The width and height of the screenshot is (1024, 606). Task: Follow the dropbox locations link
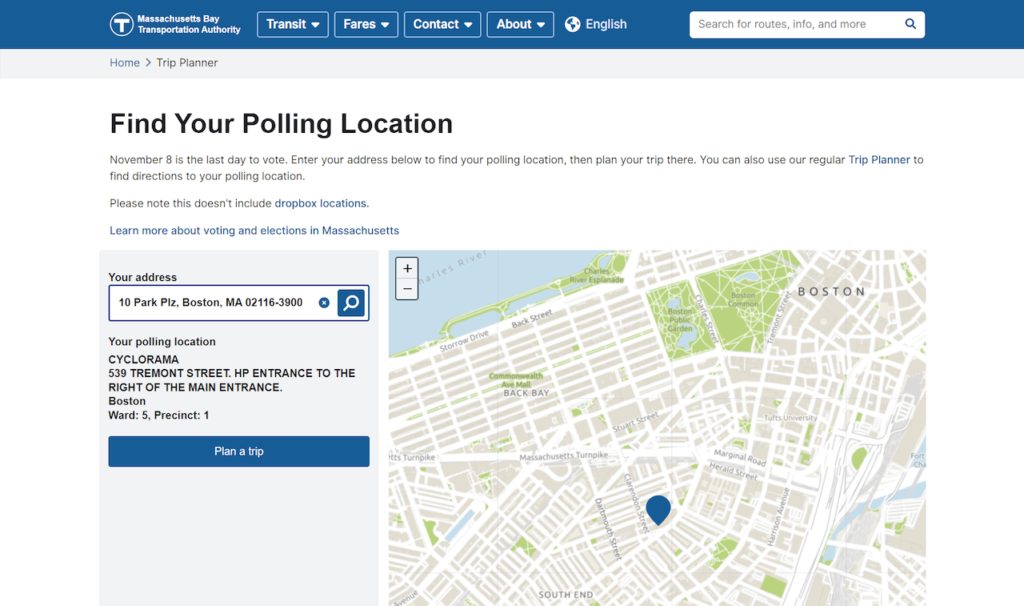pyautogui.click(x=322, y=203)
